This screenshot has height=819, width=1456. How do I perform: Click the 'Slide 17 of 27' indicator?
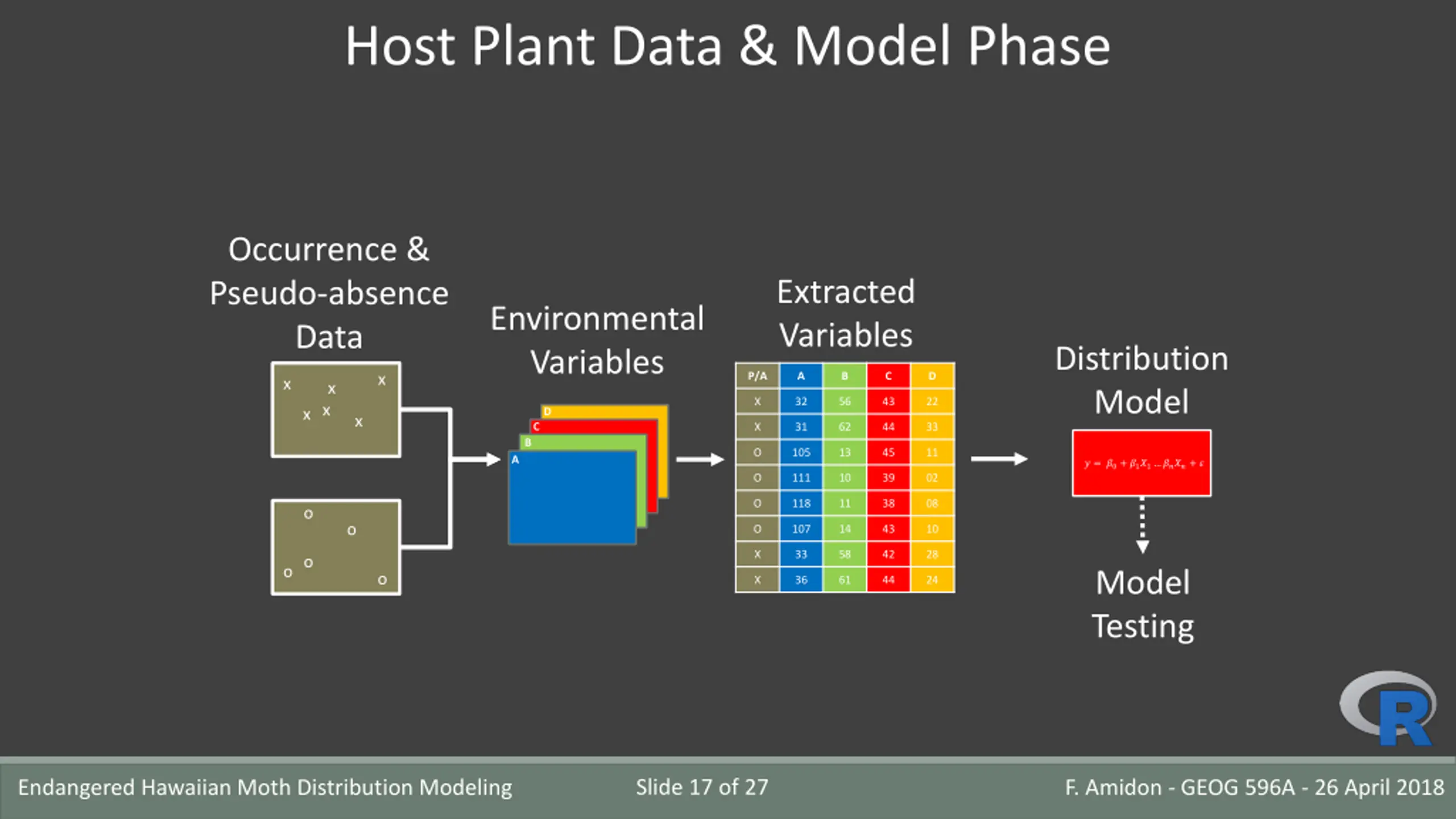pyautogui.click(x=702, y=788)
